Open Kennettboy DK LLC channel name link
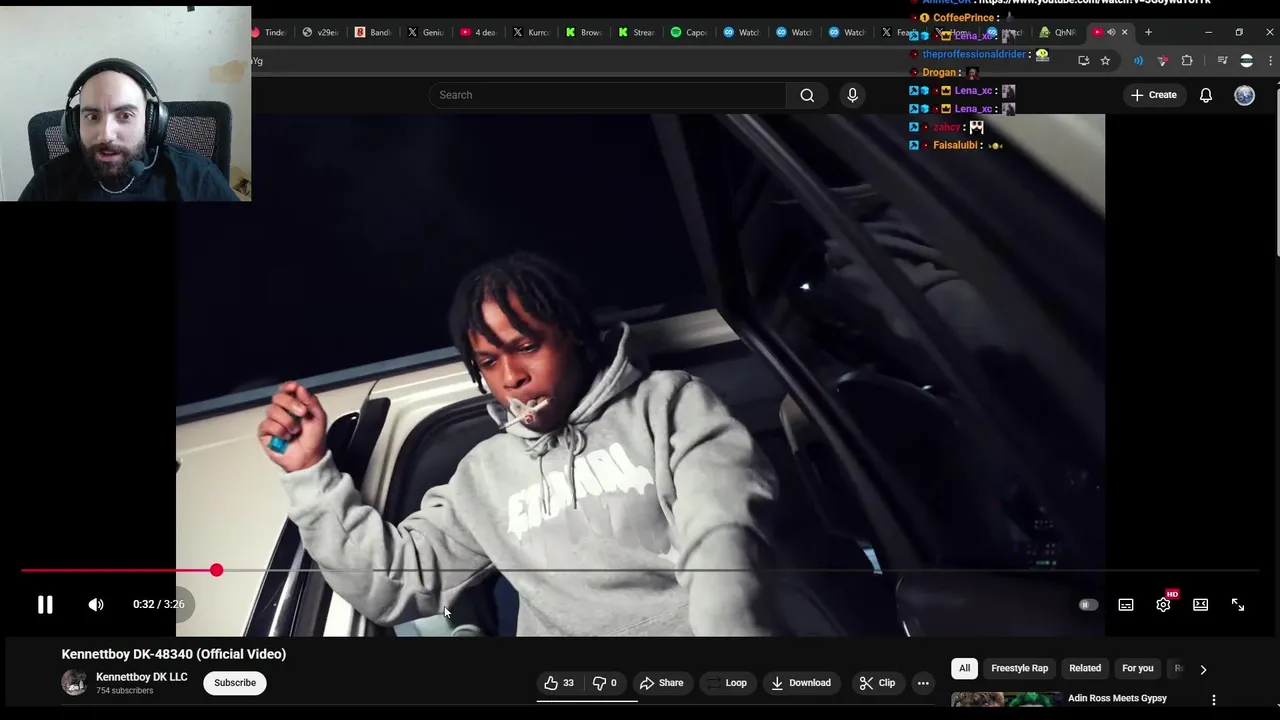1280x720 pixels. pos(141,677)
